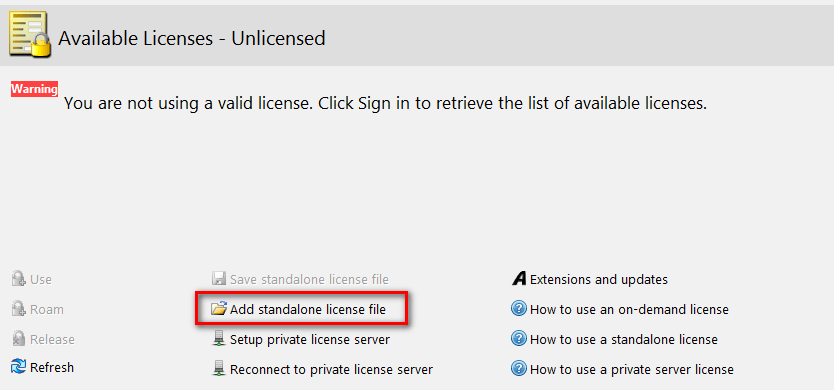Open Extensions and updates
Viewport: 834px width, 390px height.
pyautogui.click(x=599, y=279)
